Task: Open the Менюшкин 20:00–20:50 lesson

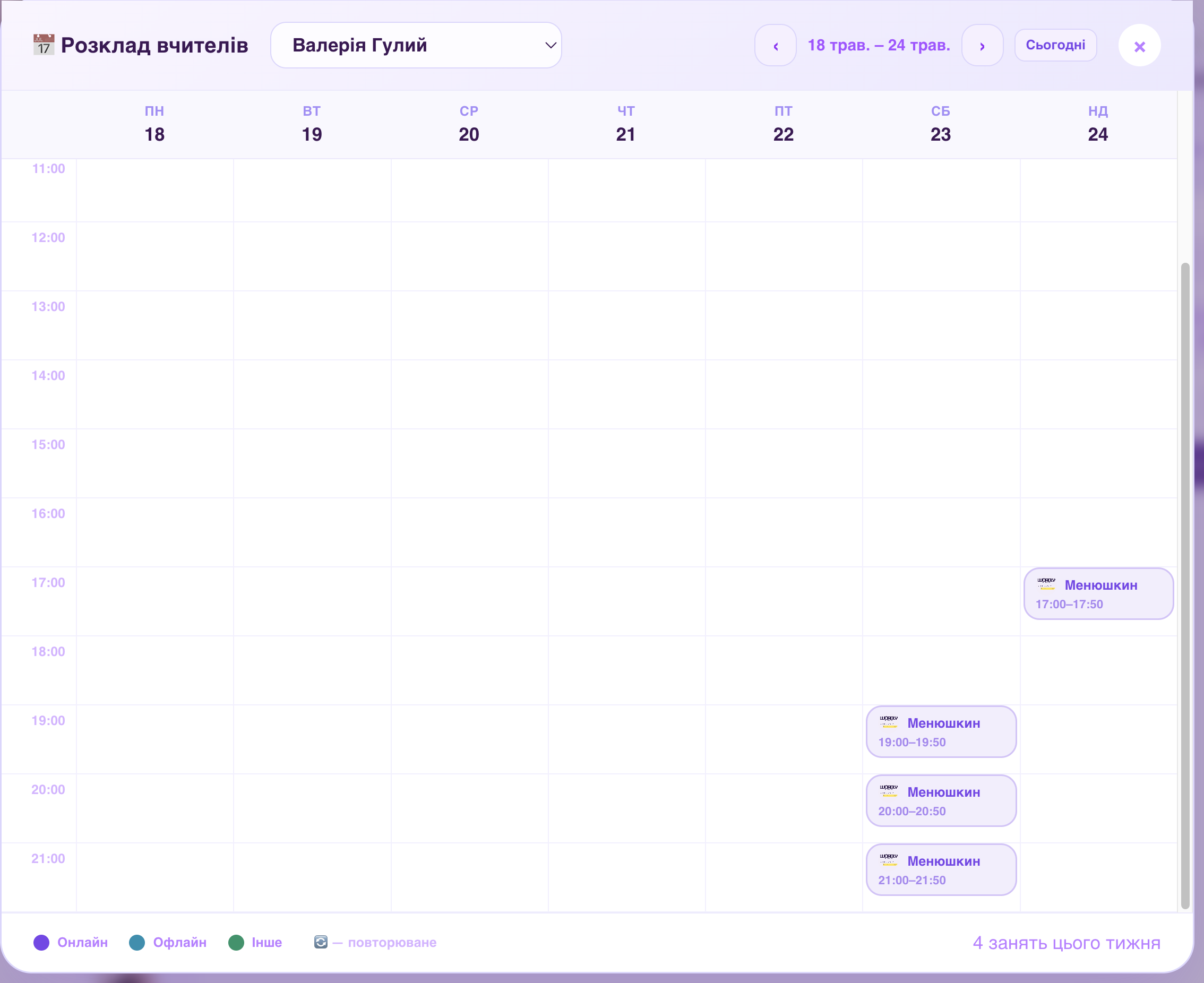Action: (x=941, y=800)
